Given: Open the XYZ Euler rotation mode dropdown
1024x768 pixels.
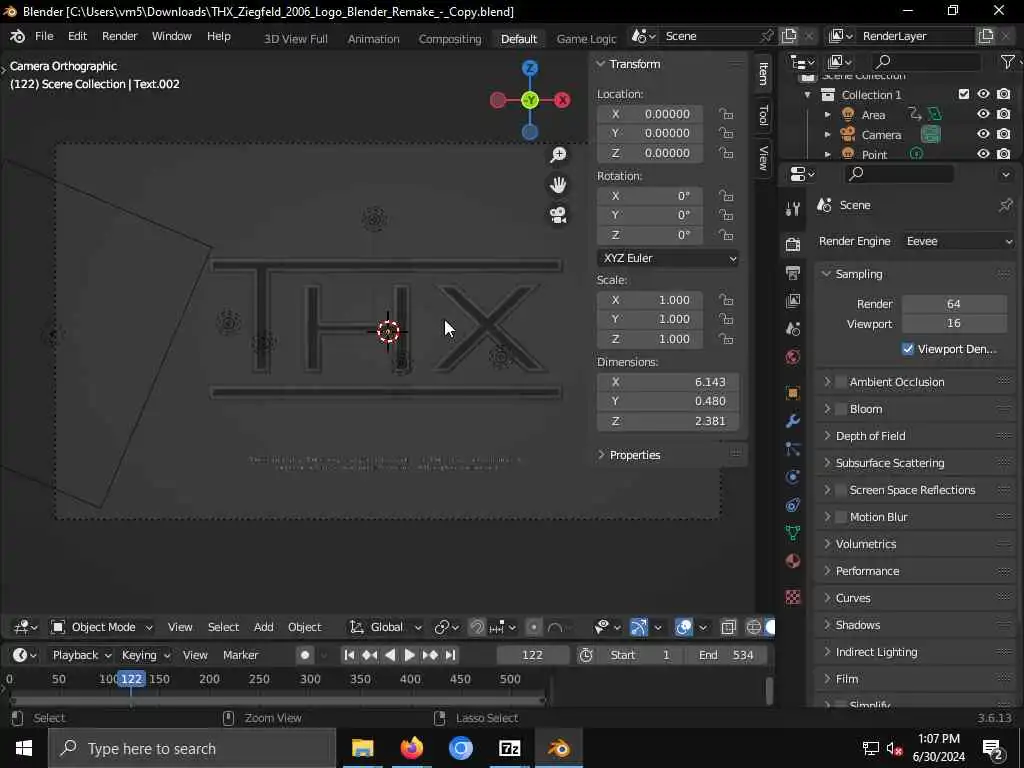Looking at the screenshot, I should click(668, 258).
